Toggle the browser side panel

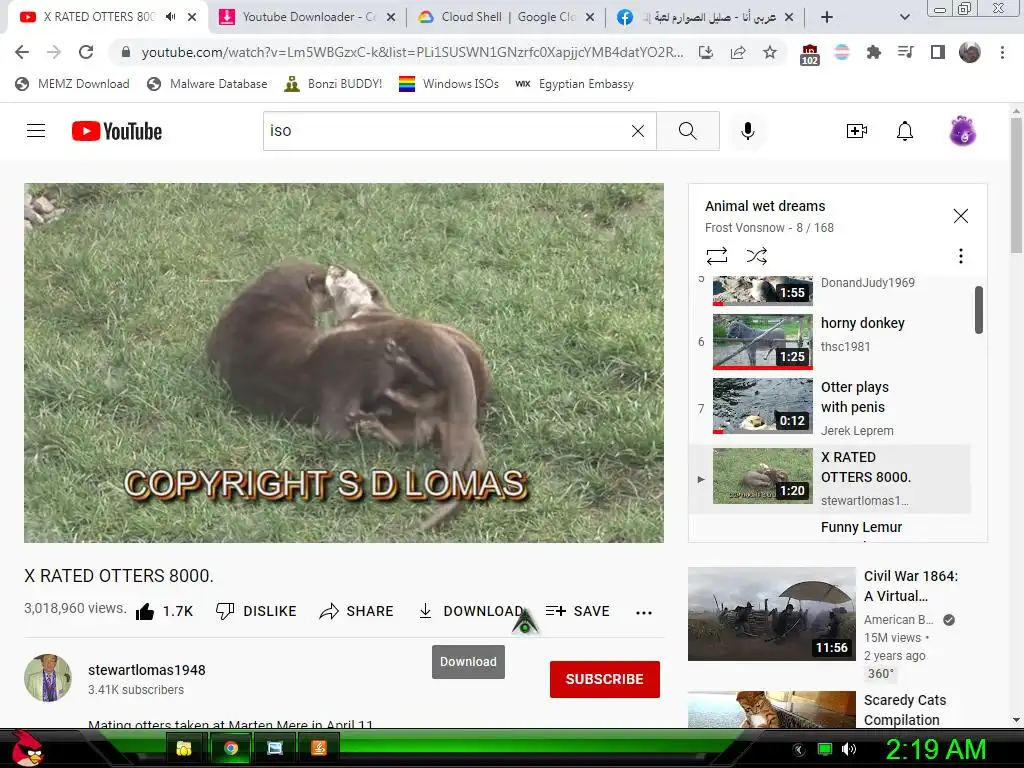coord(938,52)
